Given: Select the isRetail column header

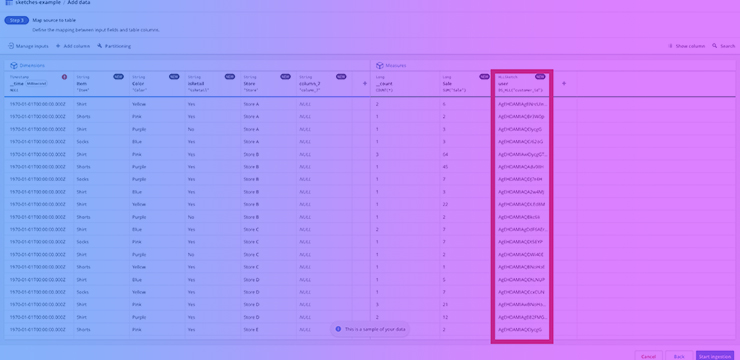Looking at the screenshot, I should point(213,84).
